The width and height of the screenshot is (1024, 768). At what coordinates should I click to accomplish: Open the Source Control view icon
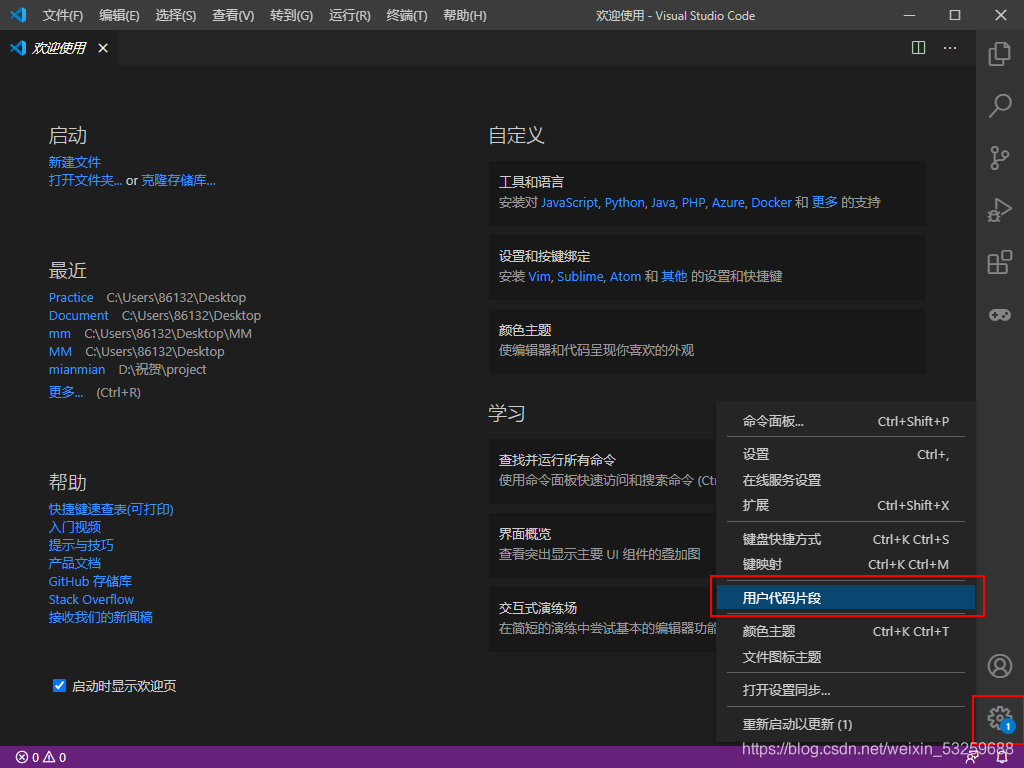(999, 157)
